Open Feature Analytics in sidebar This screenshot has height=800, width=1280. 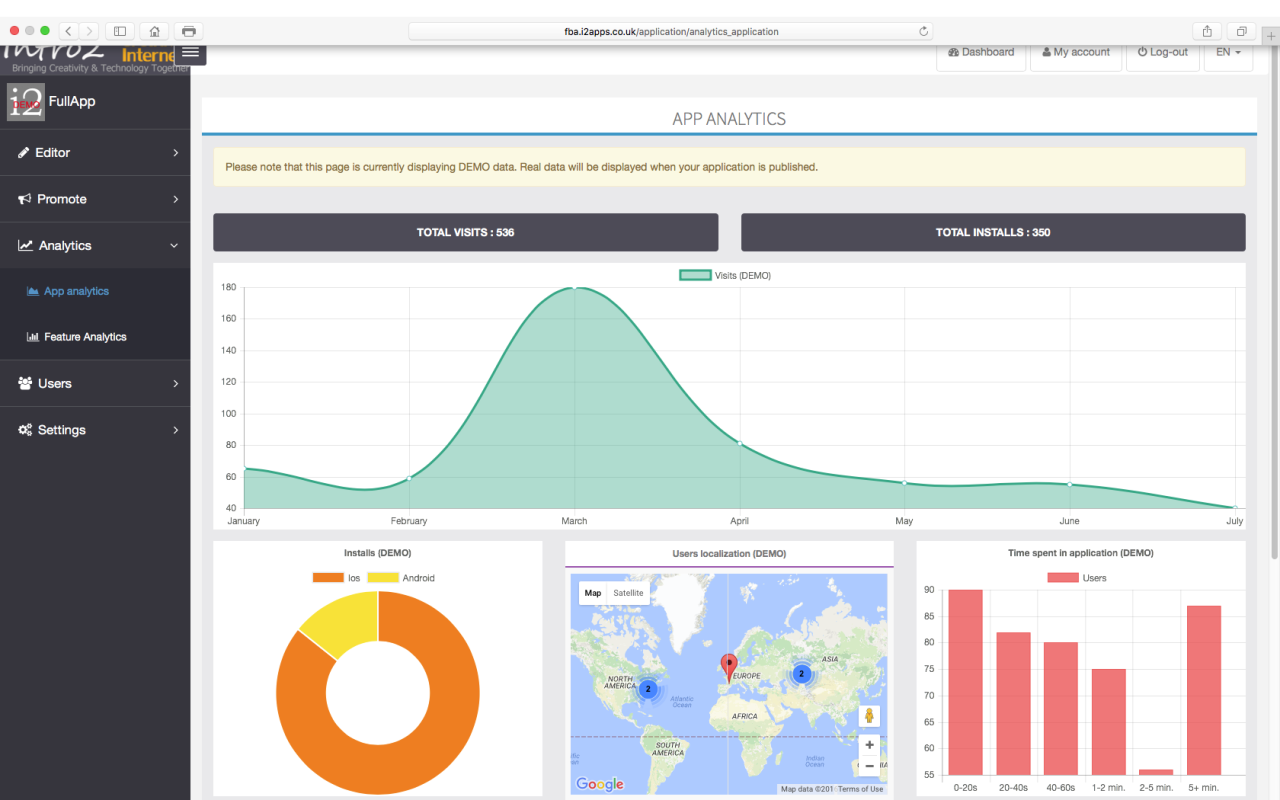pos(85,337)
